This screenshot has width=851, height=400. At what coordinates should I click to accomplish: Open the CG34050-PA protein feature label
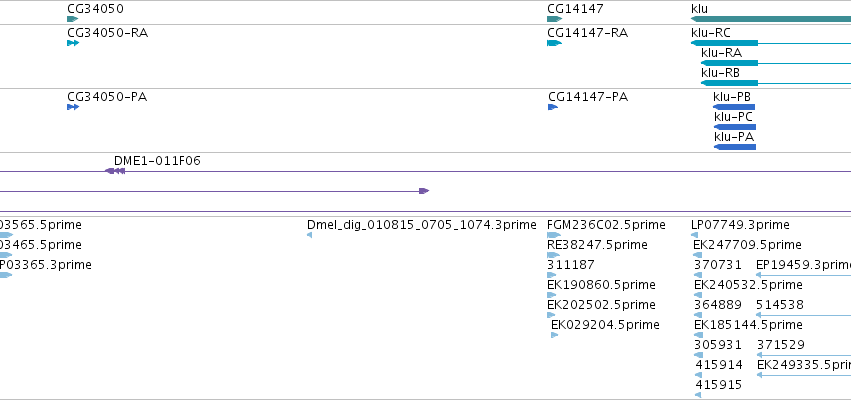(x=107, y=97)
